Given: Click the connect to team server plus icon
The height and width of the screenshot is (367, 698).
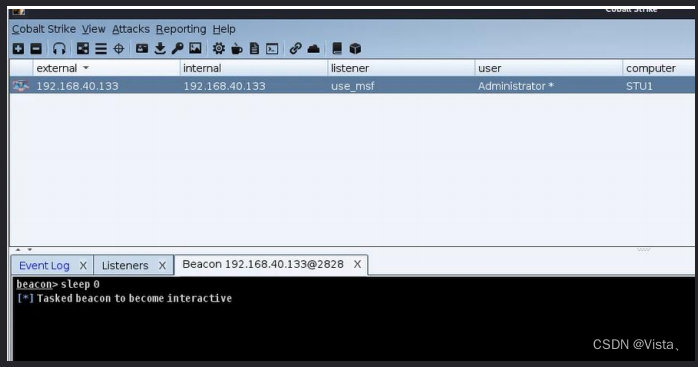Looking at the screenshot, I should click(18, 49).
